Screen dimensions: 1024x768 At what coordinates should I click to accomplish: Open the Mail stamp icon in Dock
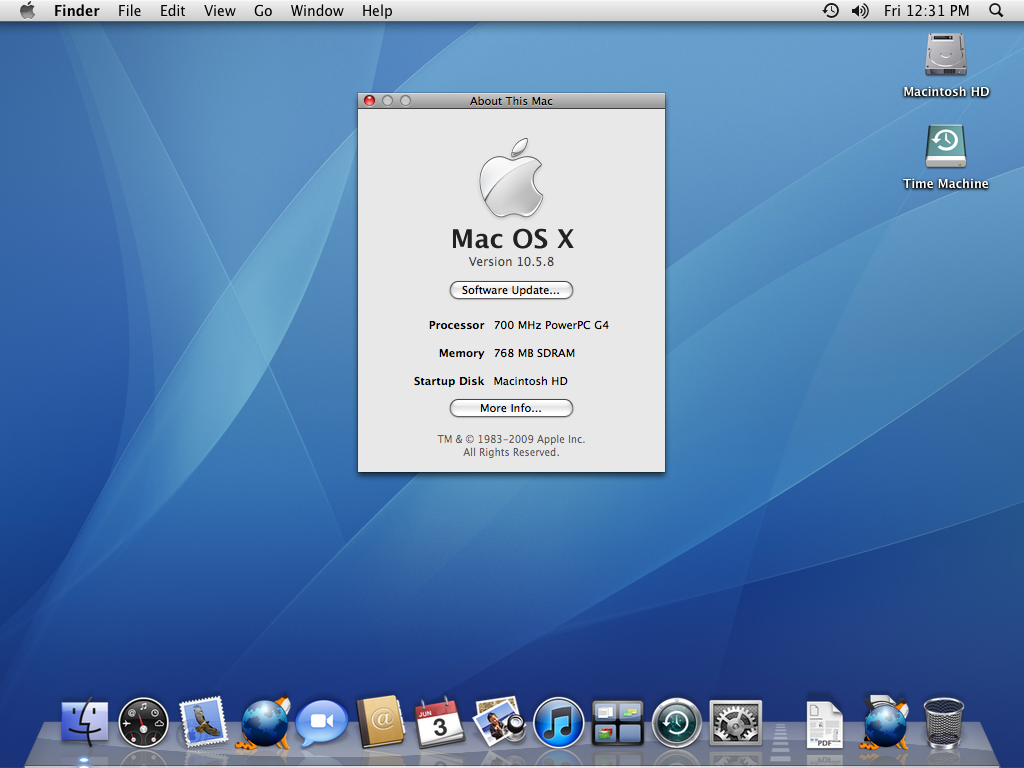pyautogui.click(x=203, y=722)
